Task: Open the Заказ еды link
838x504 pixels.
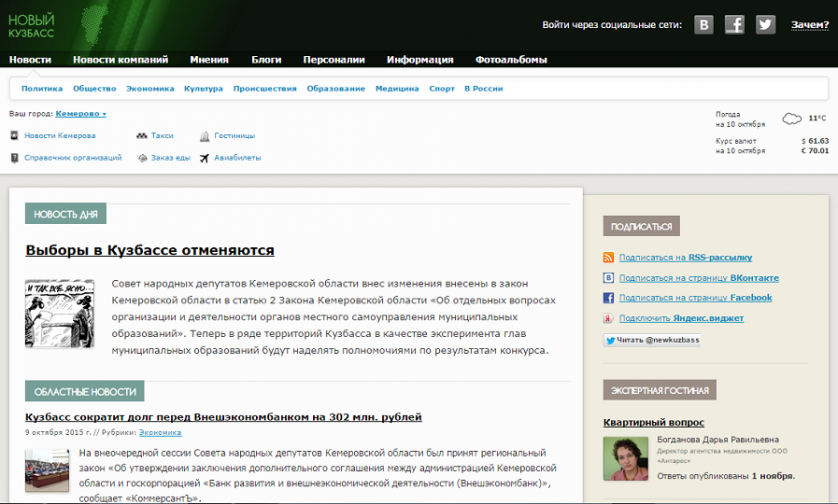Action: pos(170,158)
